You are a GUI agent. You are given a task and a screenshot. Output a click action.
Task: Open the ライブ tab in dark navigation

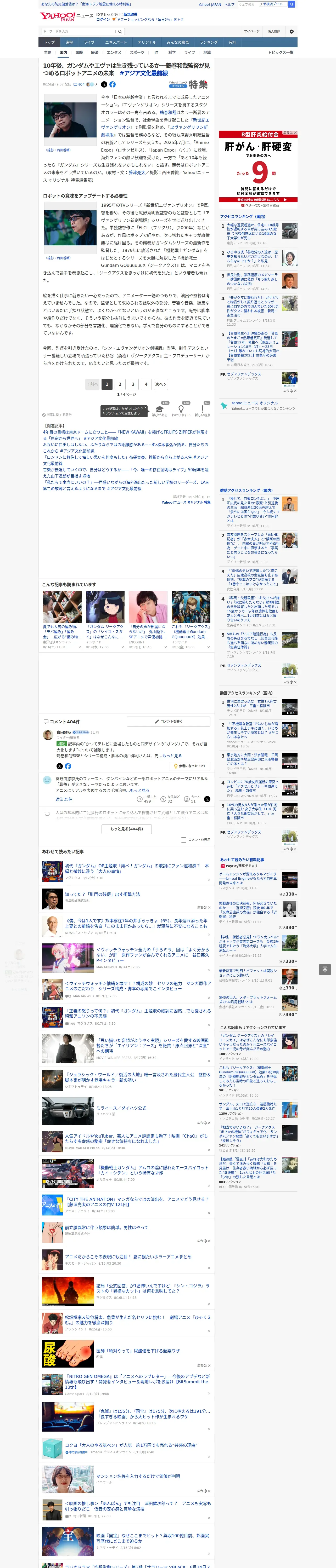pos(89,43)
